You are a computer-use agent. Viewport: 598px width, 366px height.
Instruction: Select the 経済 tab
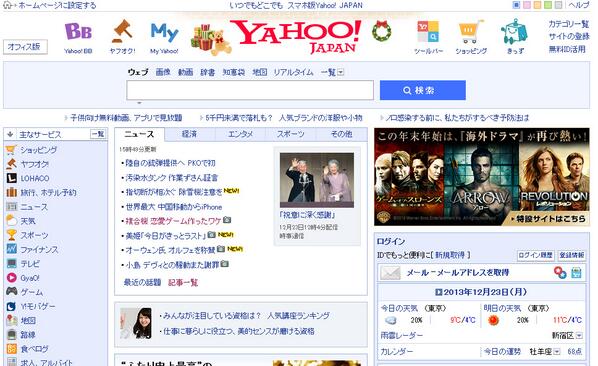pyautogui.click(x=190, y=134)
